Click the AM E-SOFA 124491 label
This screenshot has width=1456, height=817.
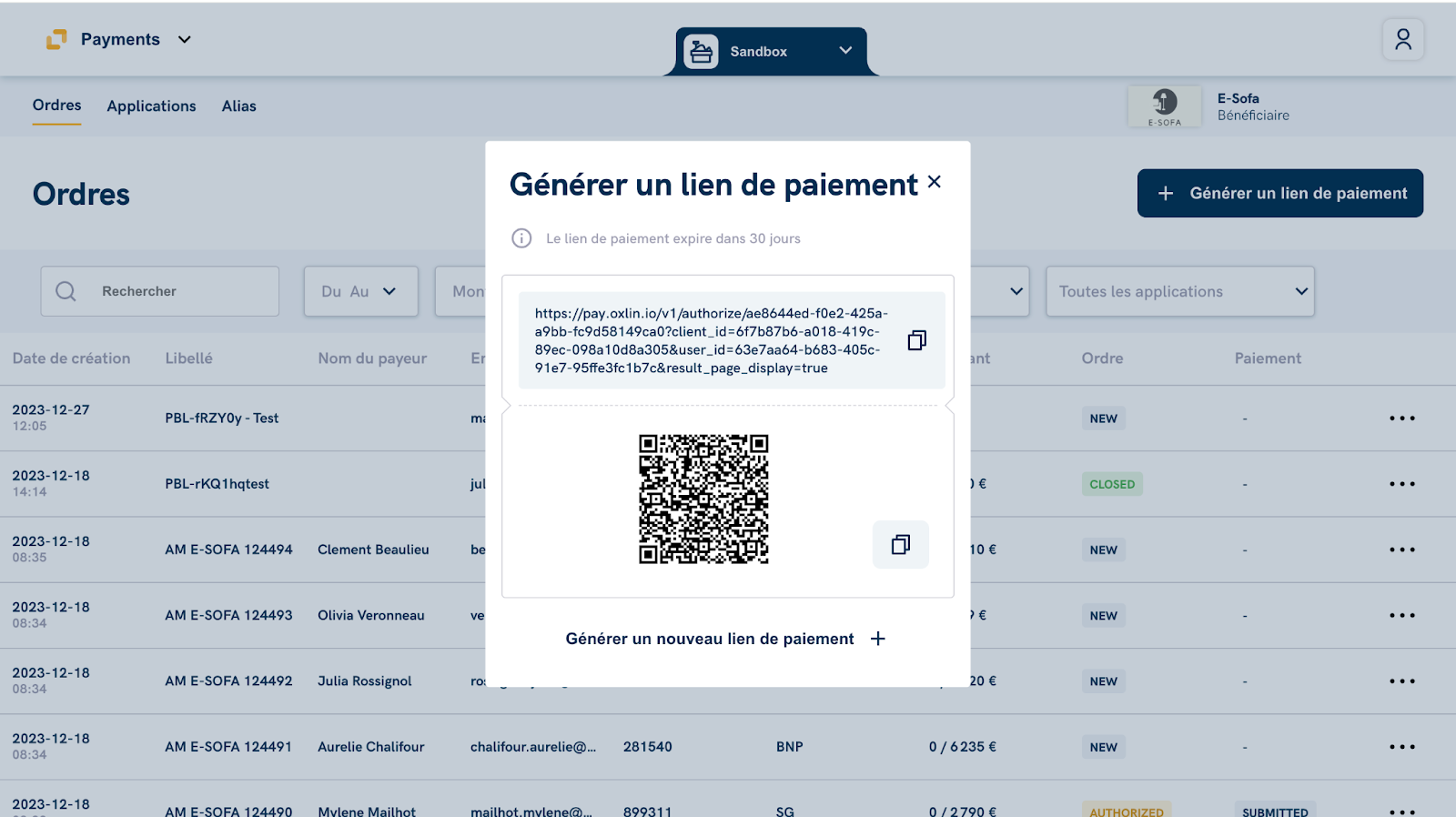pyautogui.click(x=228, y=747)
